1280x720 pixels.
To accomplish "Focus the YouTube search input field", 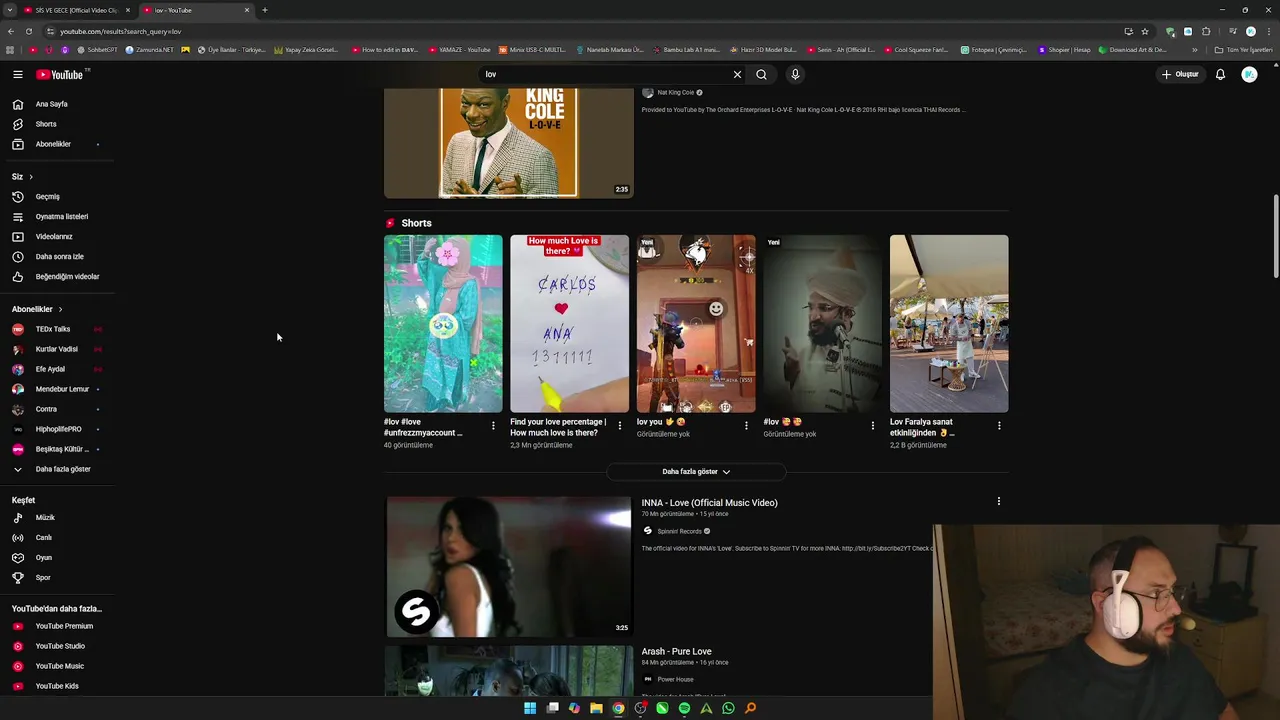I will click(x=605, y=74).
